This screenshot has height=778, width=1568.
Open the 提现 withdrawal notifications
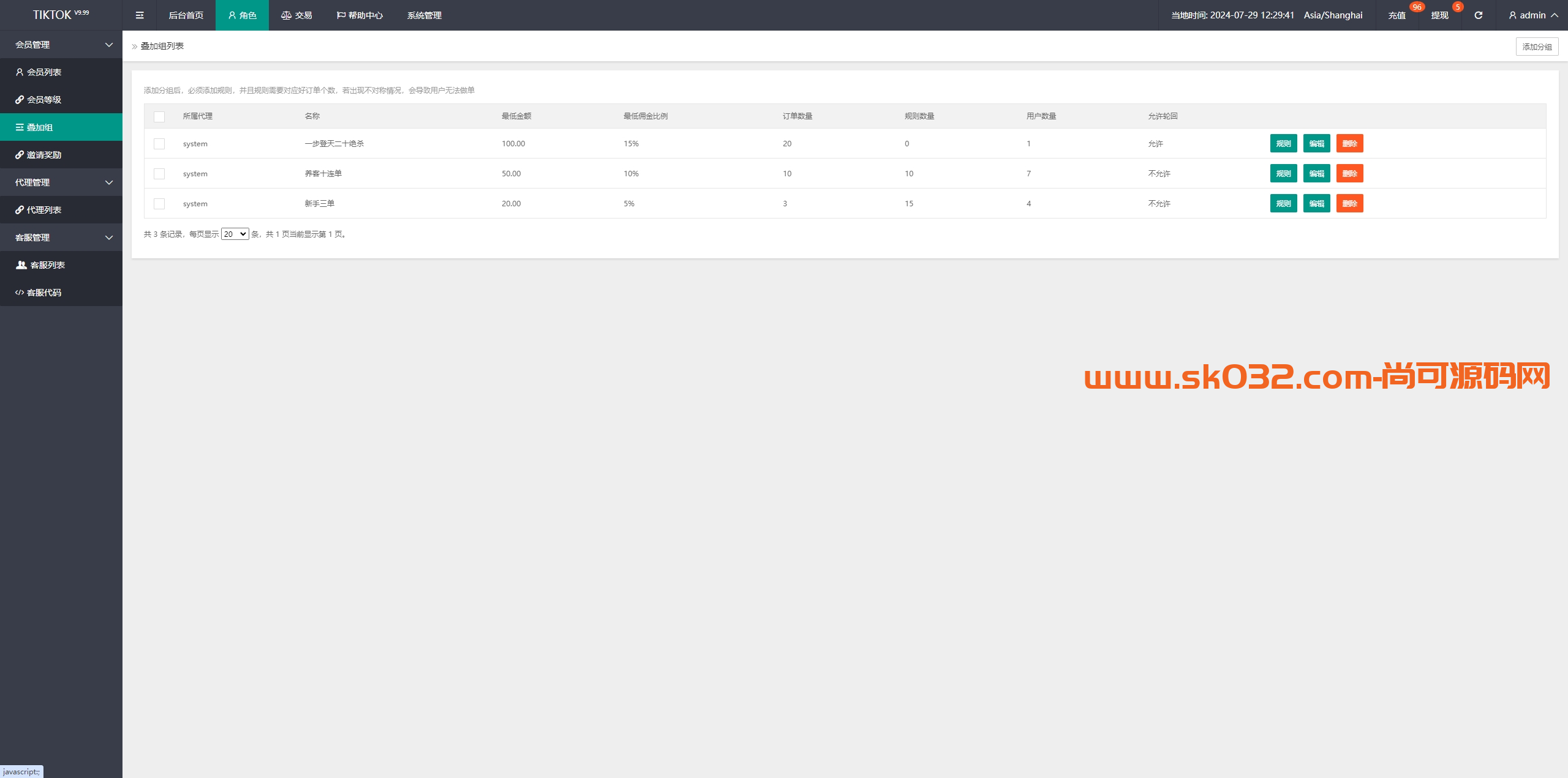pyautogui.click(x=1439, y=15)
